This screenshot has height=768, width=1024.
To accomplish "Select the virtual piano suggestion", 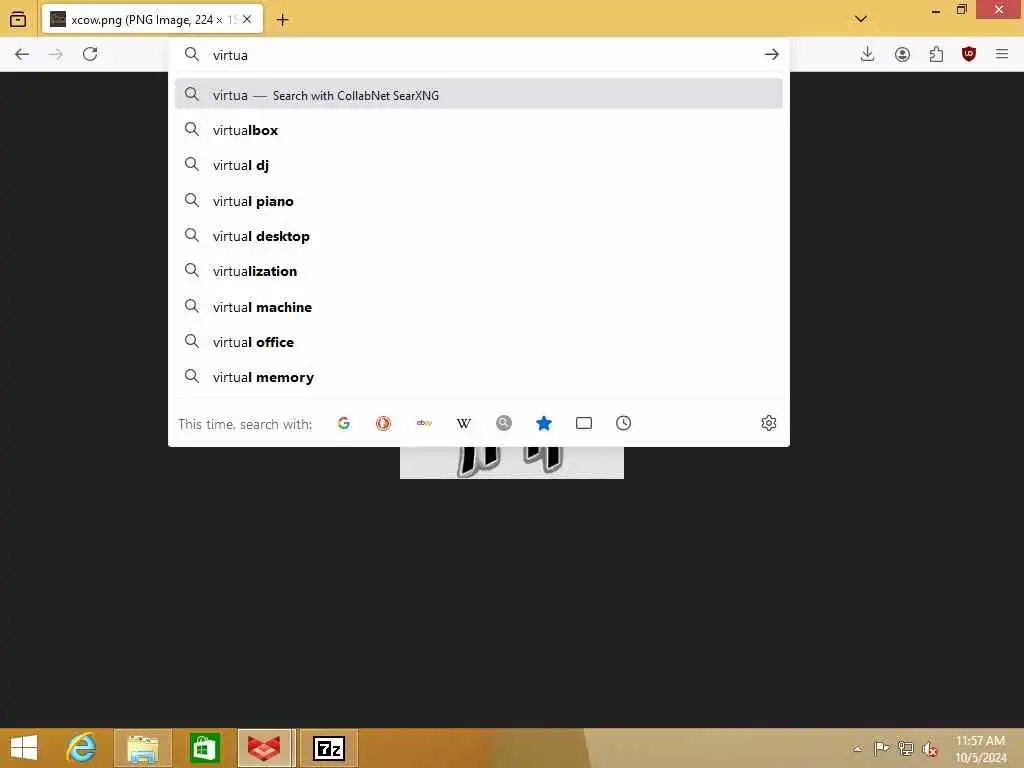I will (x=479, y=200).
